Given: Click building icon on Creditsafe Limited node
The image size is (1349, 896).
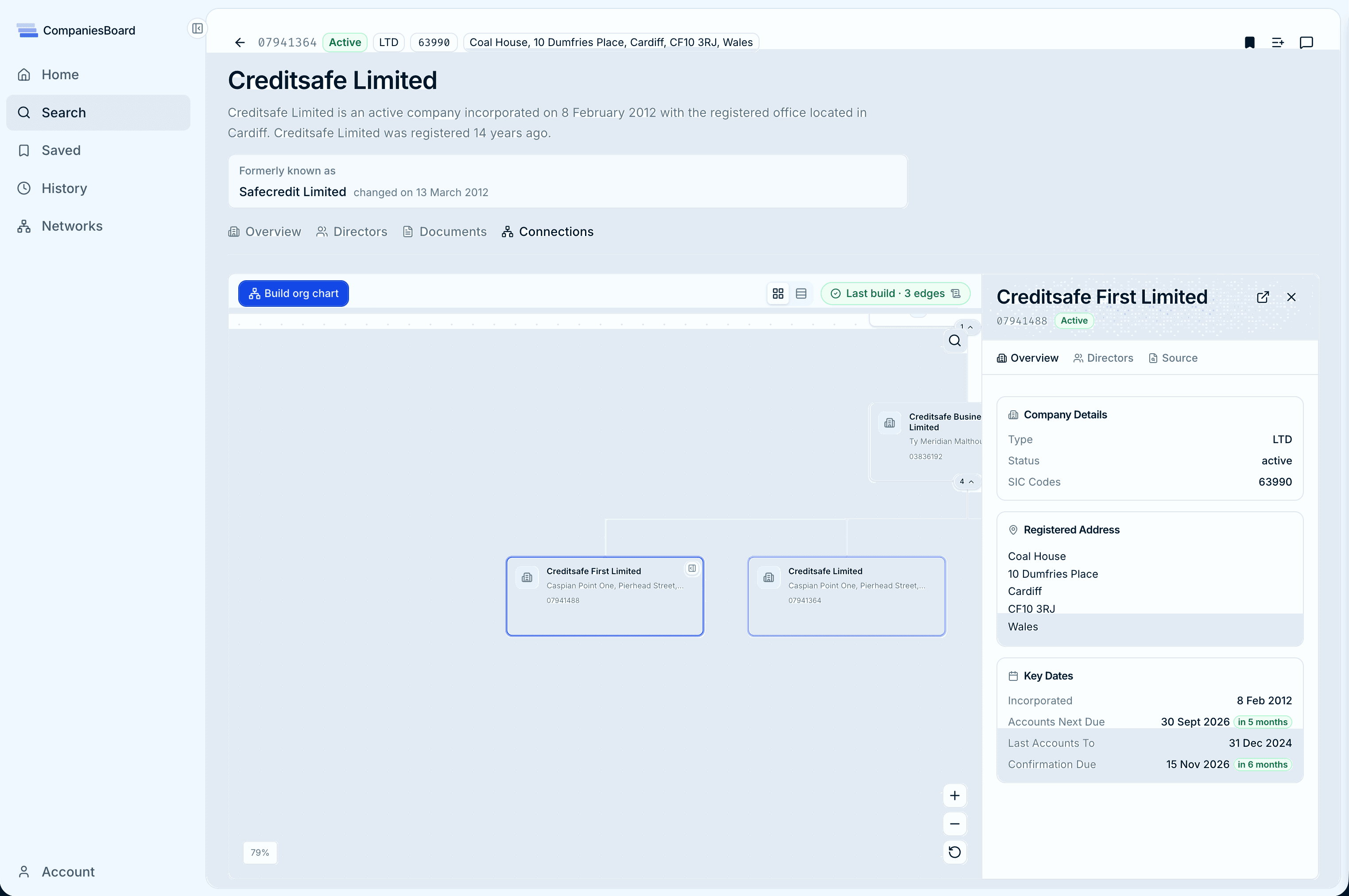Looking at the screenshot, I should (769, 577).
